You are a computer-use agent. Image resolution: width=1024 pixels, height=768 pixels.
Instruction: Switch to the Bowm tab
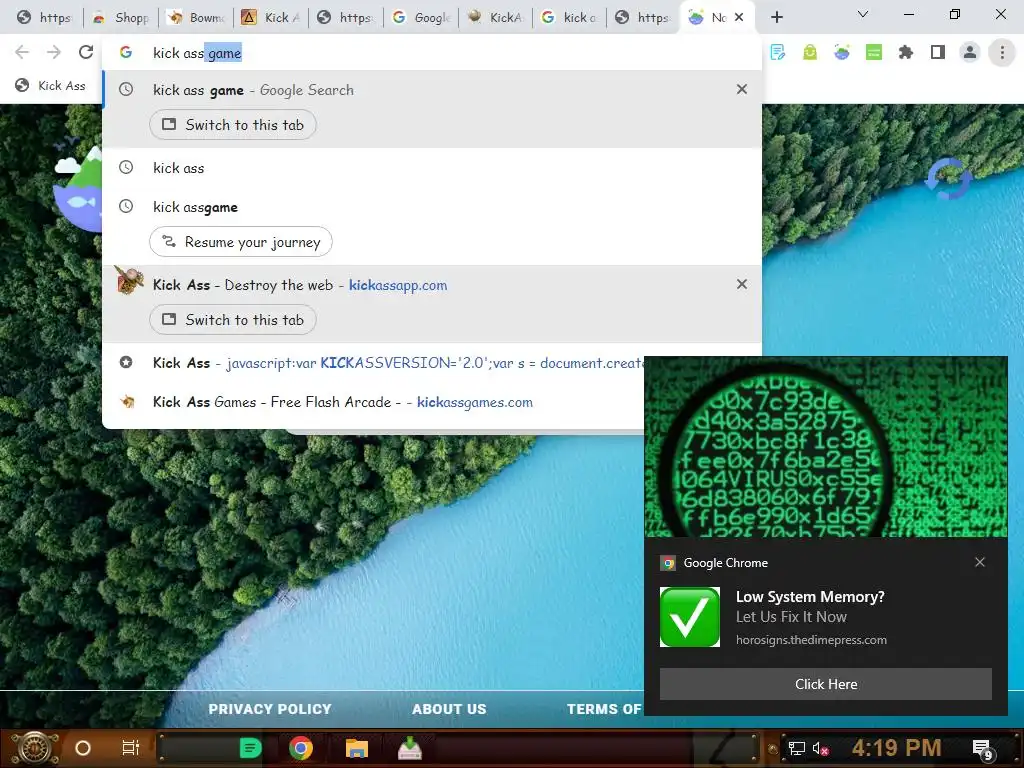coord(196,18)
